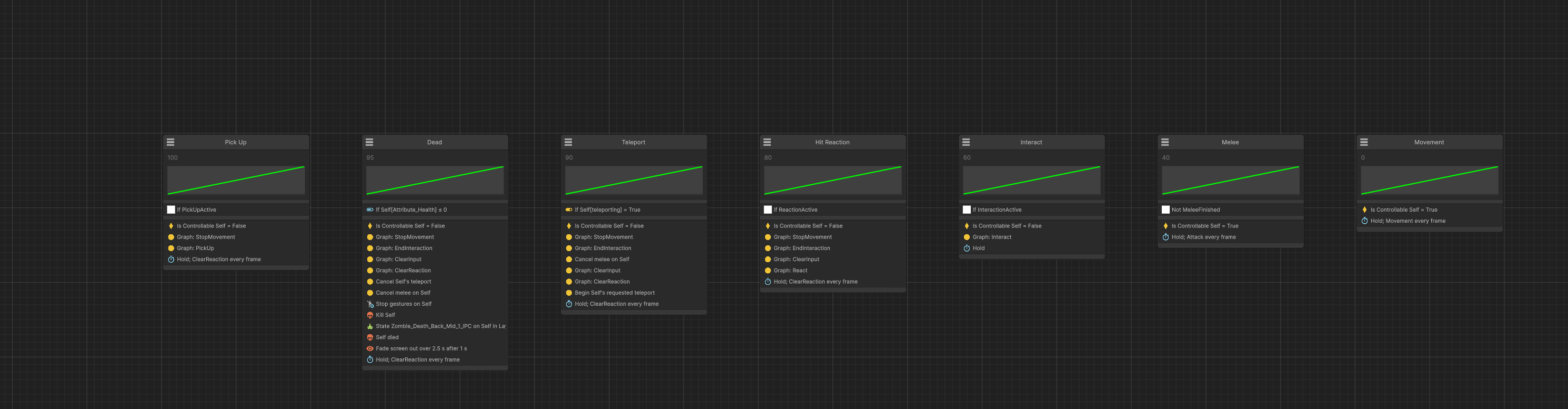Toggle the Not MeleeFinished checkbox

click(1165, 210)
